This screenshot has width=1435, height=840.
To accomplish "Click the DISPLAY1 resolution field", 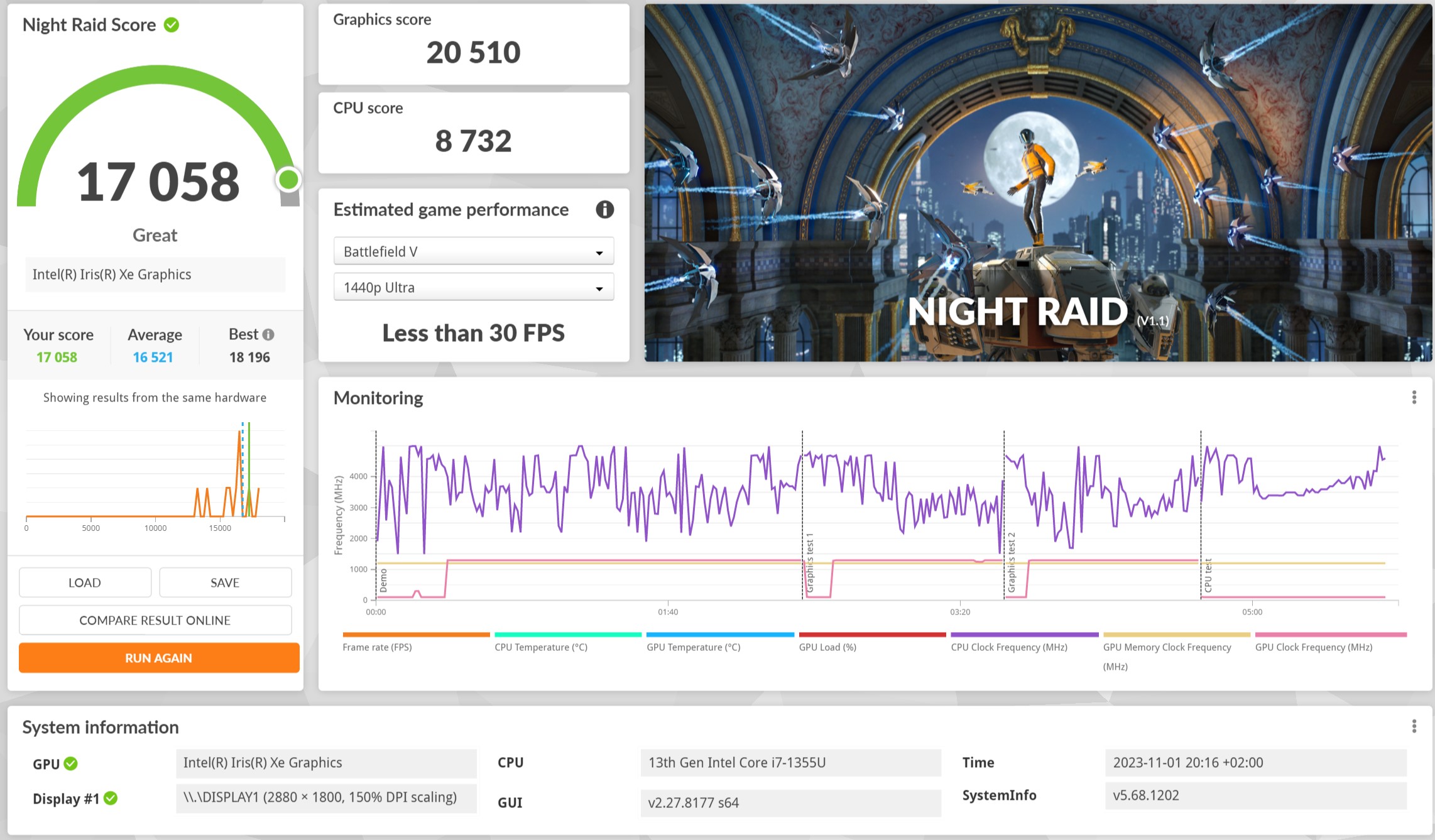I will point(326,798).
